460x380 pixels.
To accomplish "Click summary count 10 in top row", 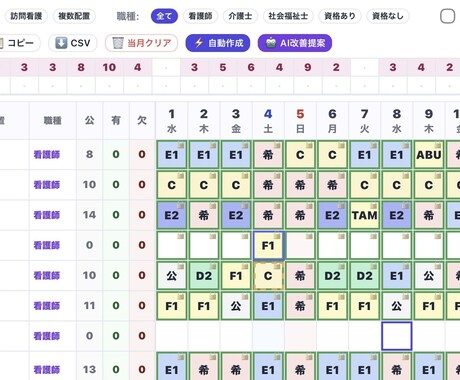I will [x=109, y=67].
